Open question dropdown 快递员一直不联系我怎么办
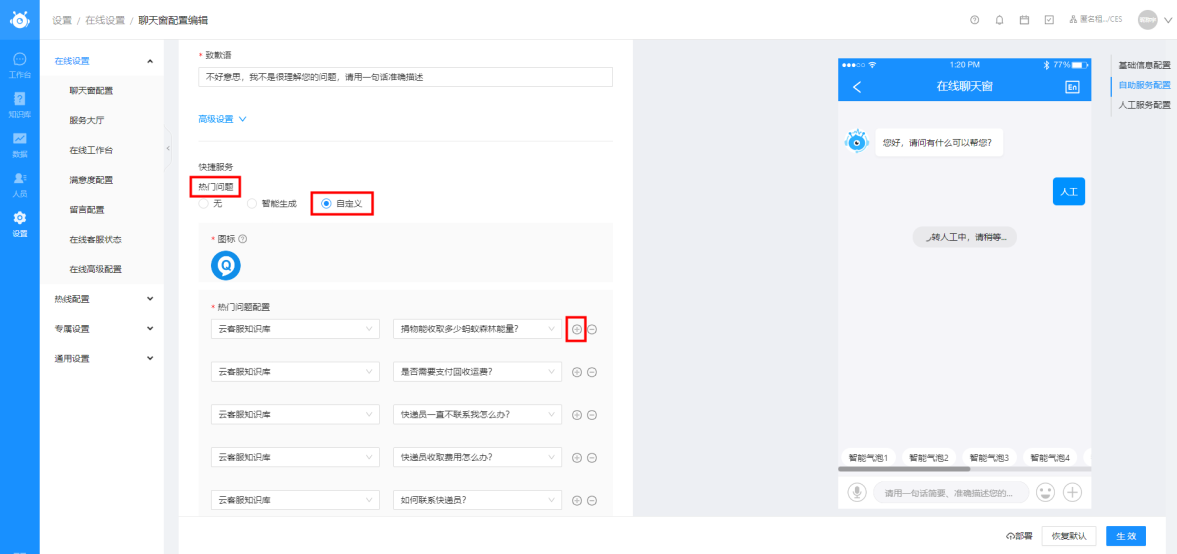The image size is (1177, 554). pyautogui.click(x=477, y=414)
